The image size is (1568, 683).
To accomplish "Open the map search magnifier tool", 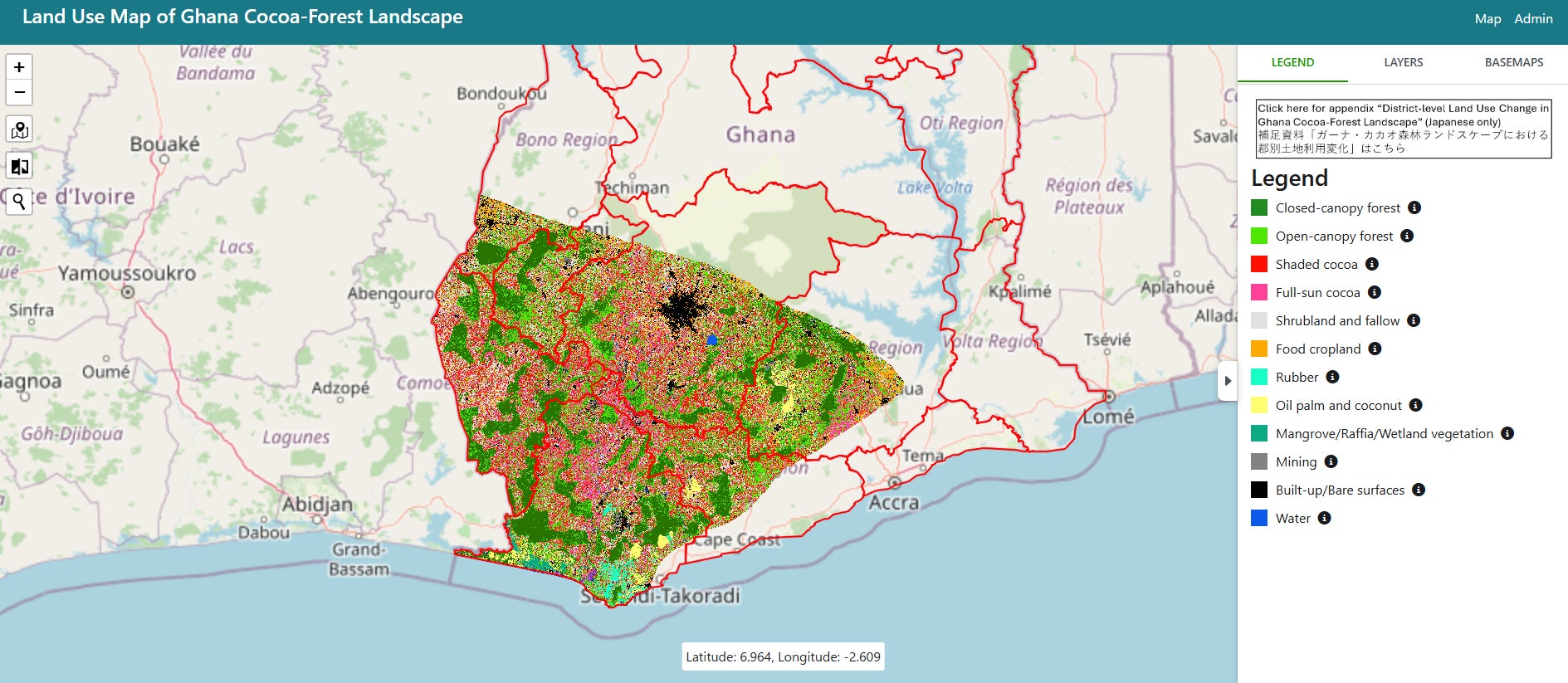I will [19, 201].
